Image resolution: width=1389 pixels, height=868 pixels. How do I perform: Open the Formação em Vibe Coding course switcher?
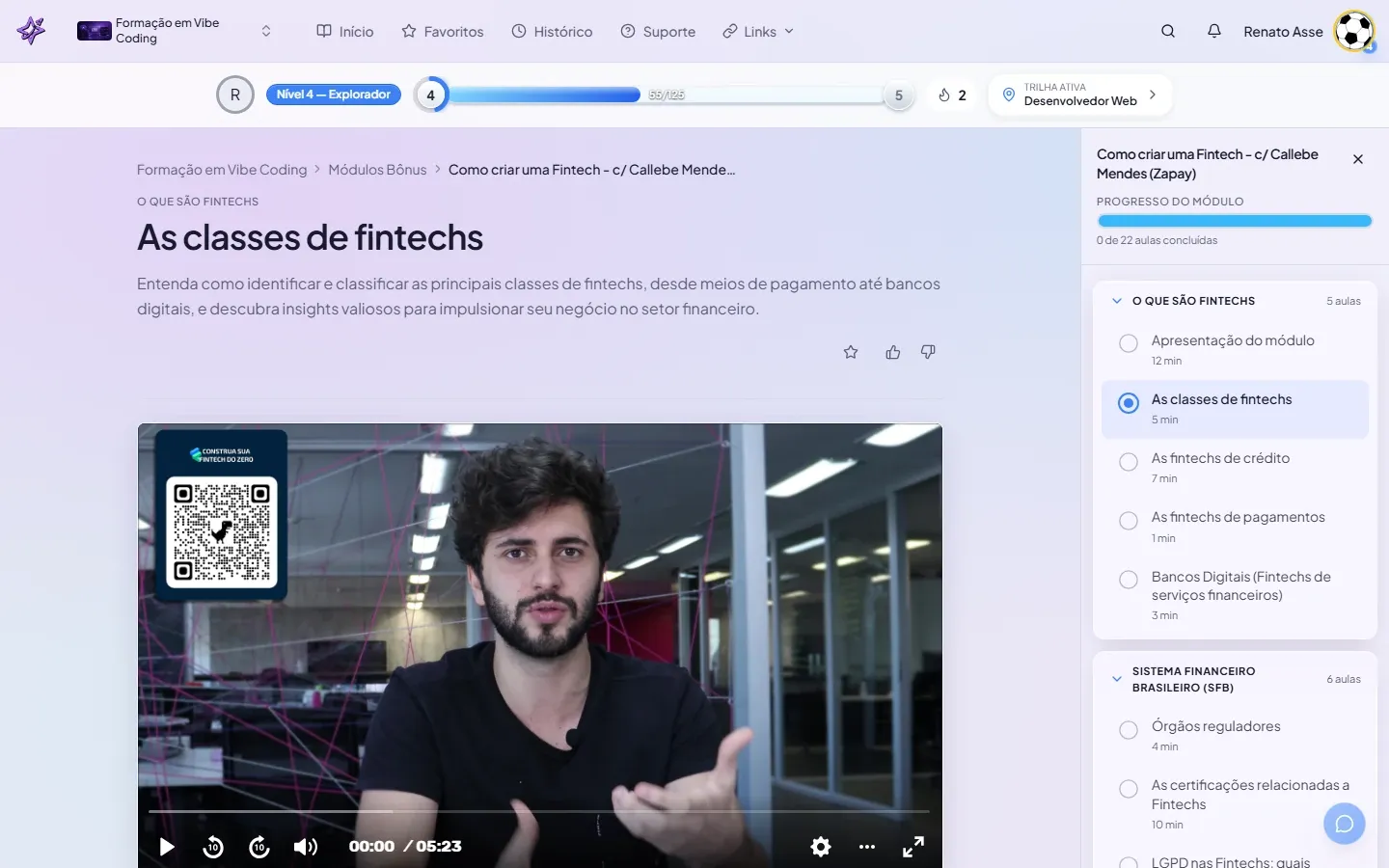[x=175, y=31]
